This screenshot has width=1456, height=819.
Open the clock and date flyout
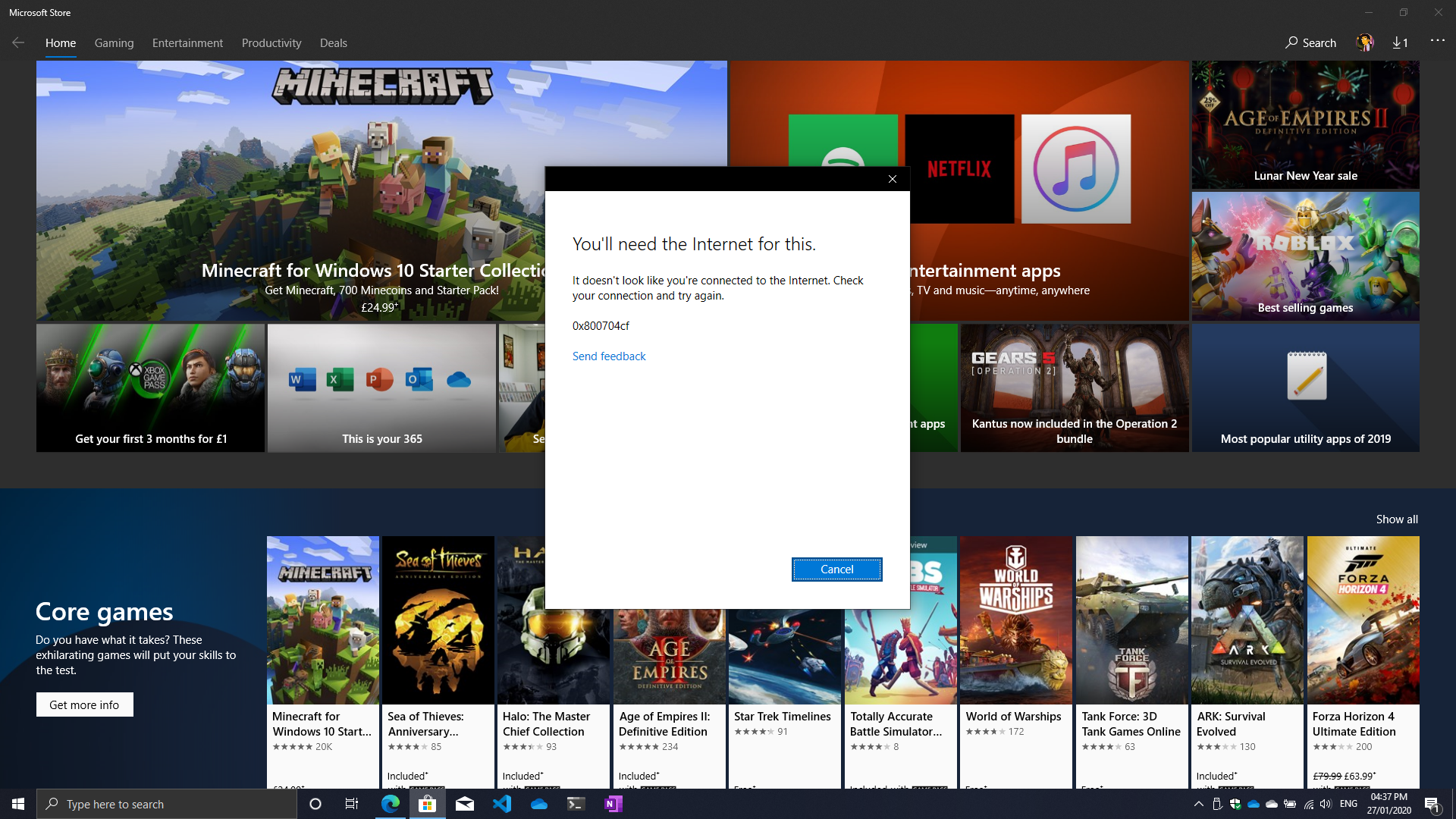click(1389, 804)
